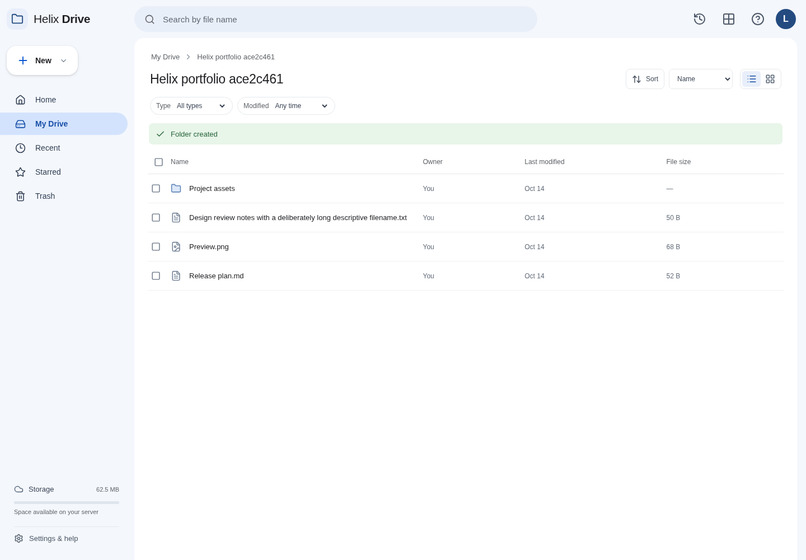Click Oct 14 date in the Preview.png row
806x560 pixels.
point(534,247)
